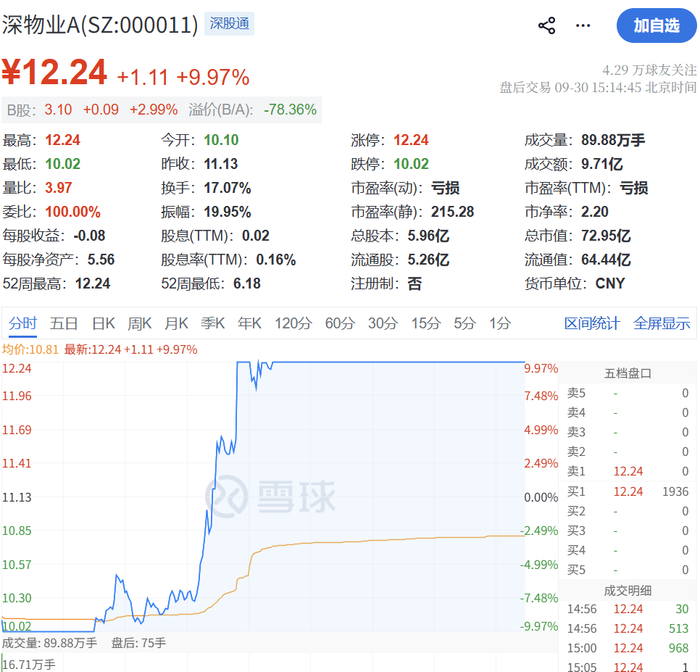Image resolution: width=700 pixels, height=672 pixels.
Task: Click the 加自选 button
Action: 656,25
